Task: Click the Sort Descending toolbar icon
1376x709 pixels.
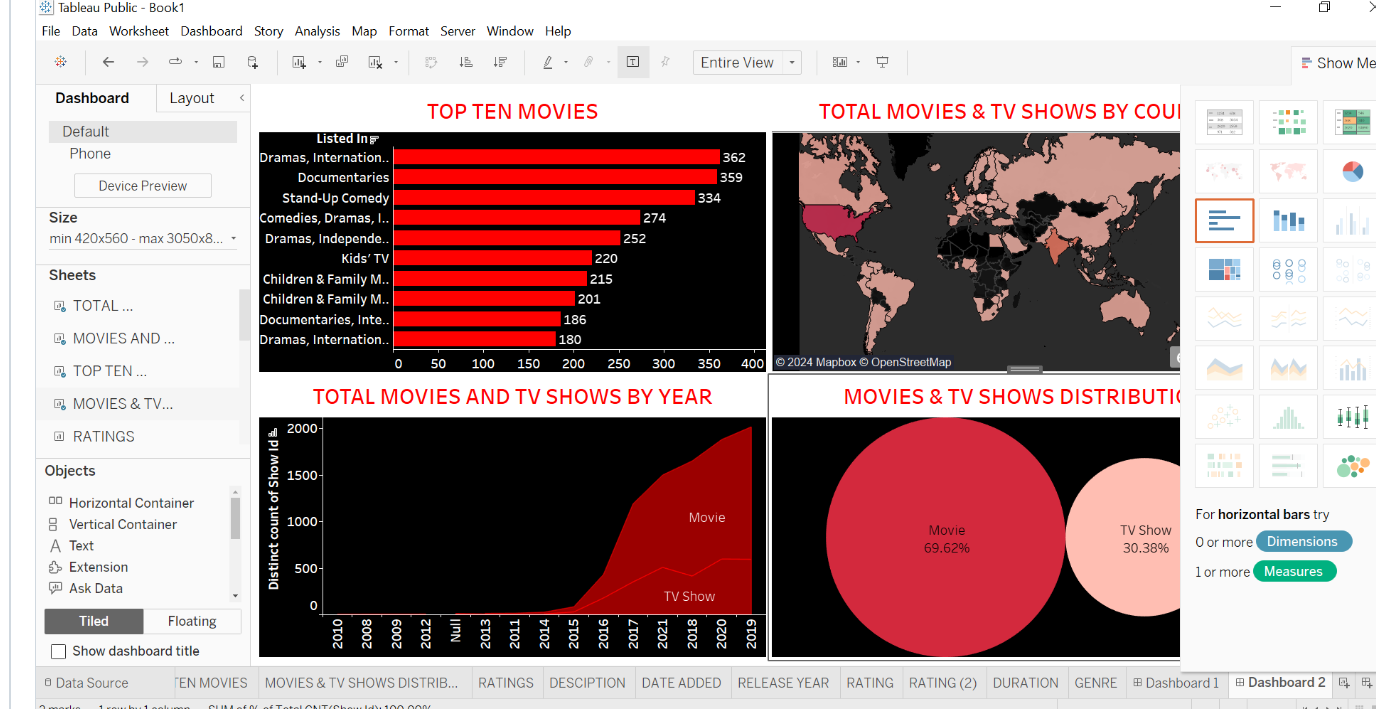Action: pos(500,62)
